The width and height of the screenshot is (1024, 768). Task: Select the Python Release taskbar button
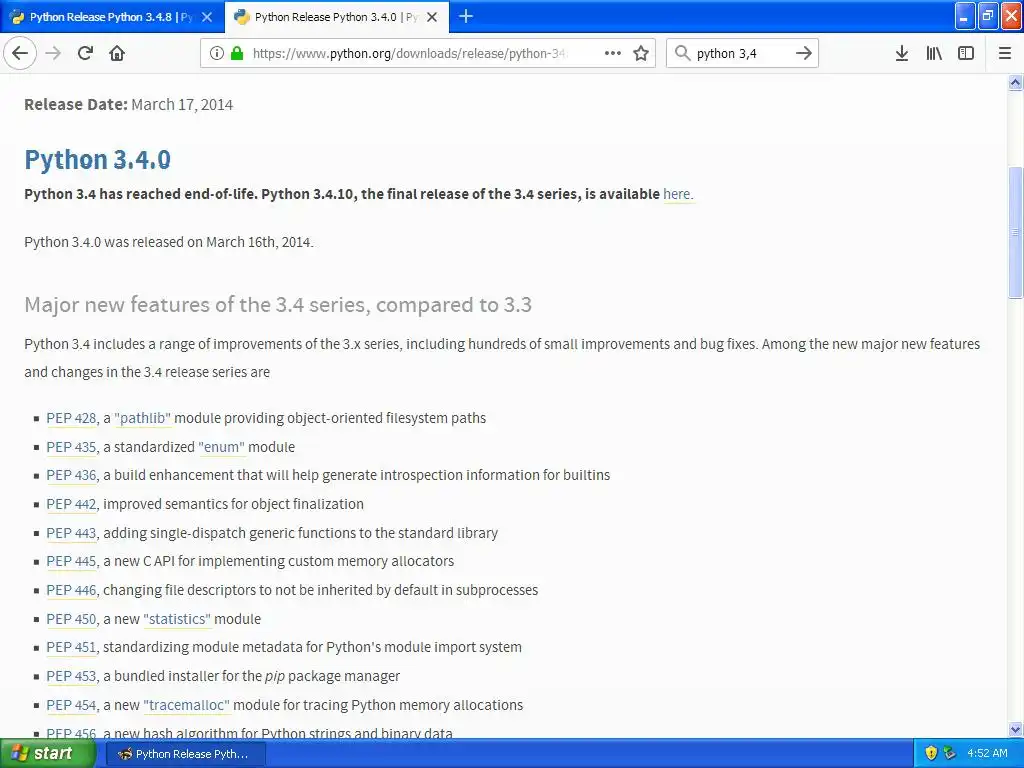(x=185, y=754)
